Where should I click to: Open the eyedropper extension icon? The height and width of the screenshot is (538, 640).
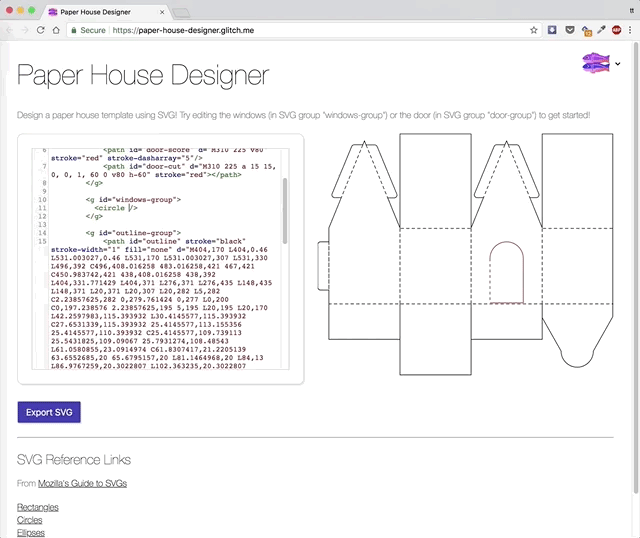601,30
